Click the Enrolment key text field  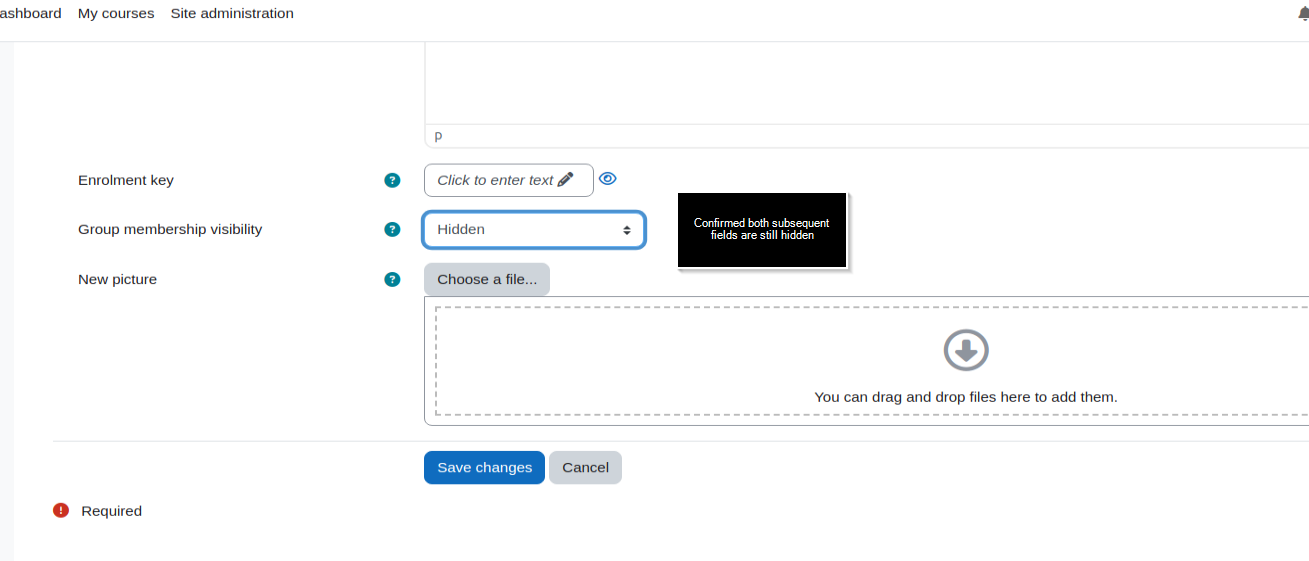508,180
